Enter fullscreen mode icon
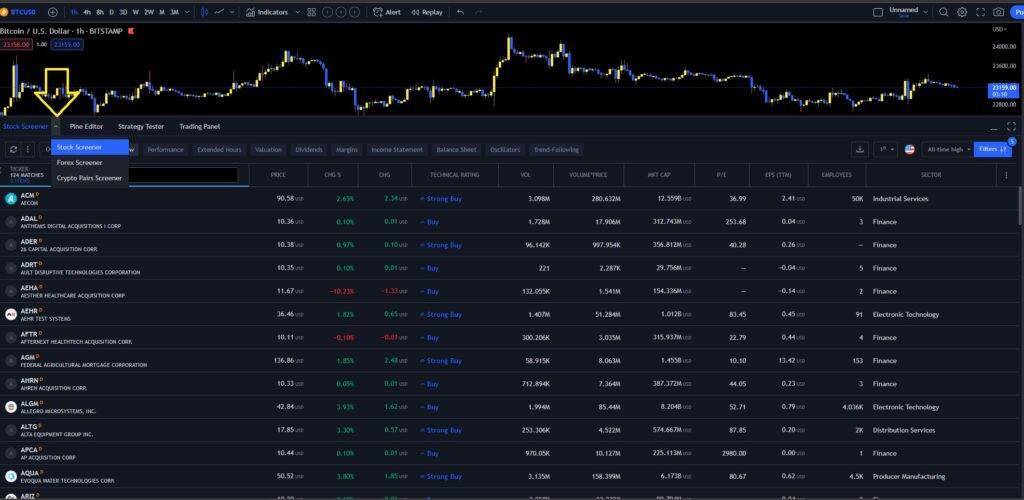 [980, 12]
